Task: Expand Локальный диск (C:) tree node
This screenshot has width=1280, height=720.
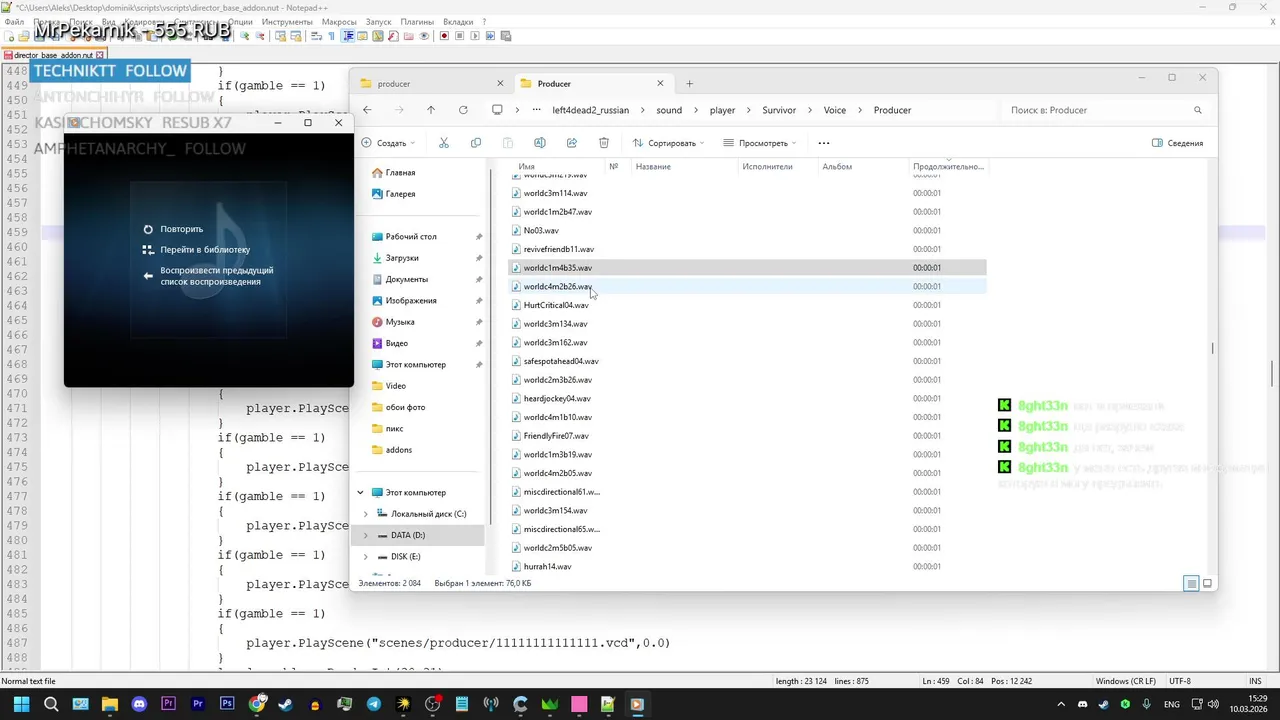Action: 366,514
